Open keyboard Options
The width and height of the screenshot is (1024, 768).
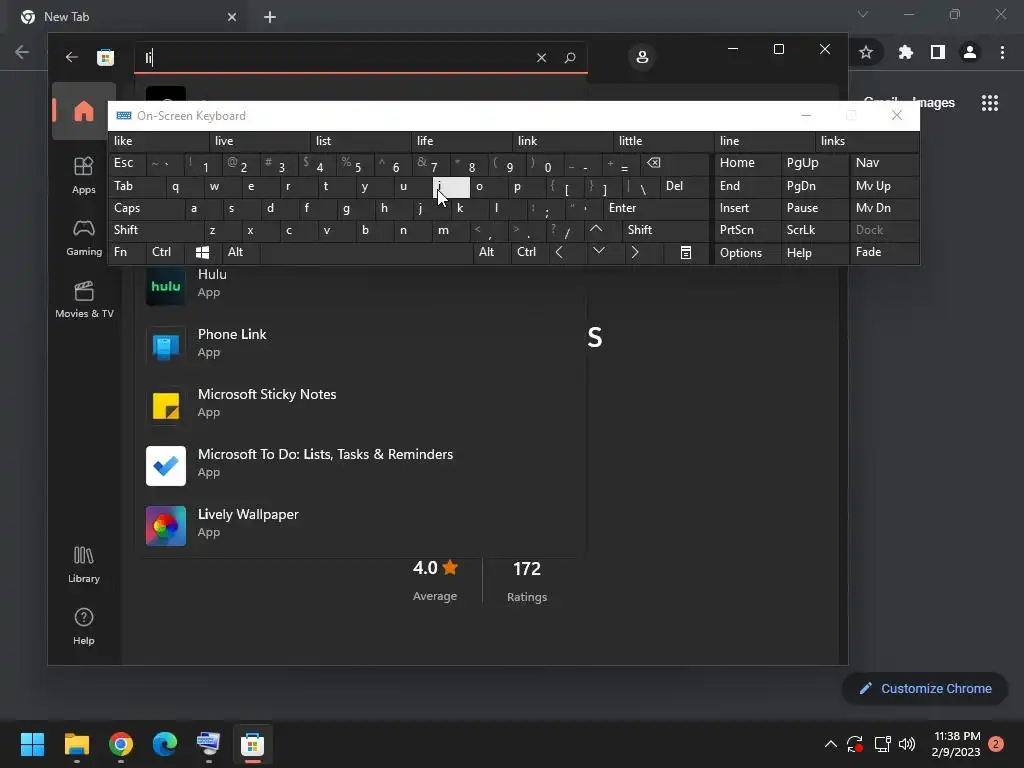746,252
